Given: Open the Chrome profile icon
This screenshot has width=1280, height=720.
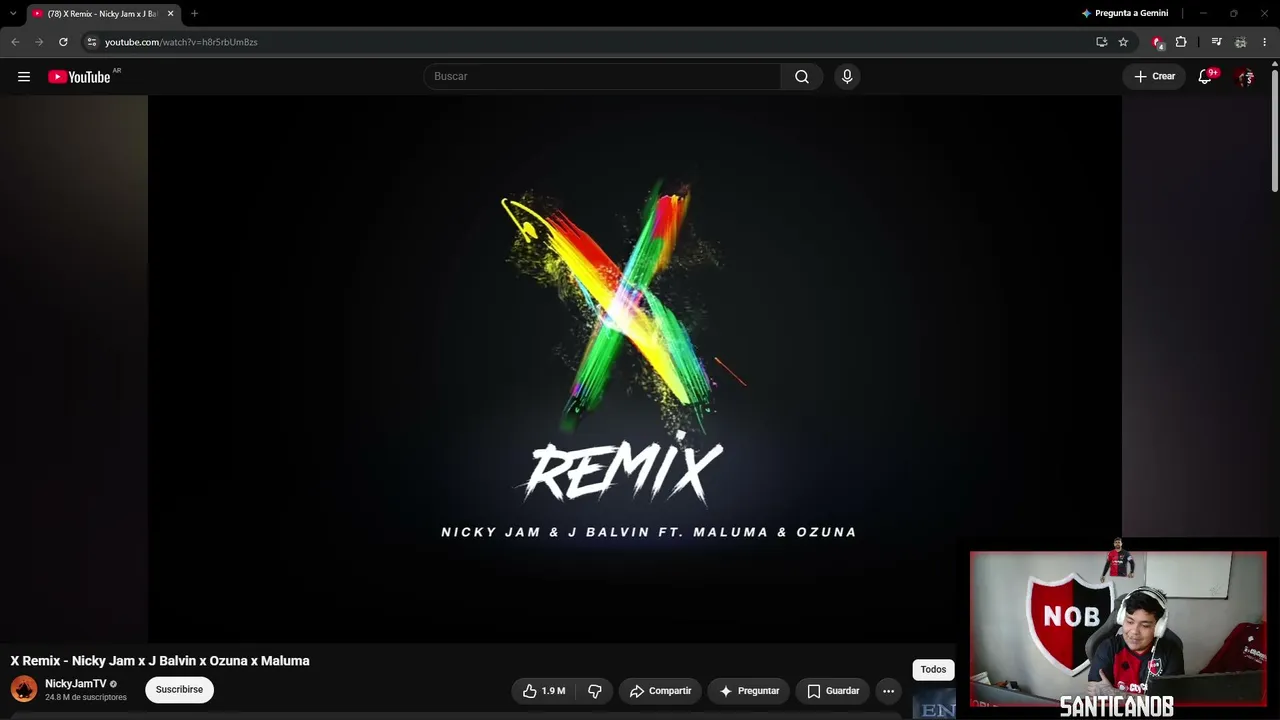Looking at the screenshot, I should [x=1240, y=42].
